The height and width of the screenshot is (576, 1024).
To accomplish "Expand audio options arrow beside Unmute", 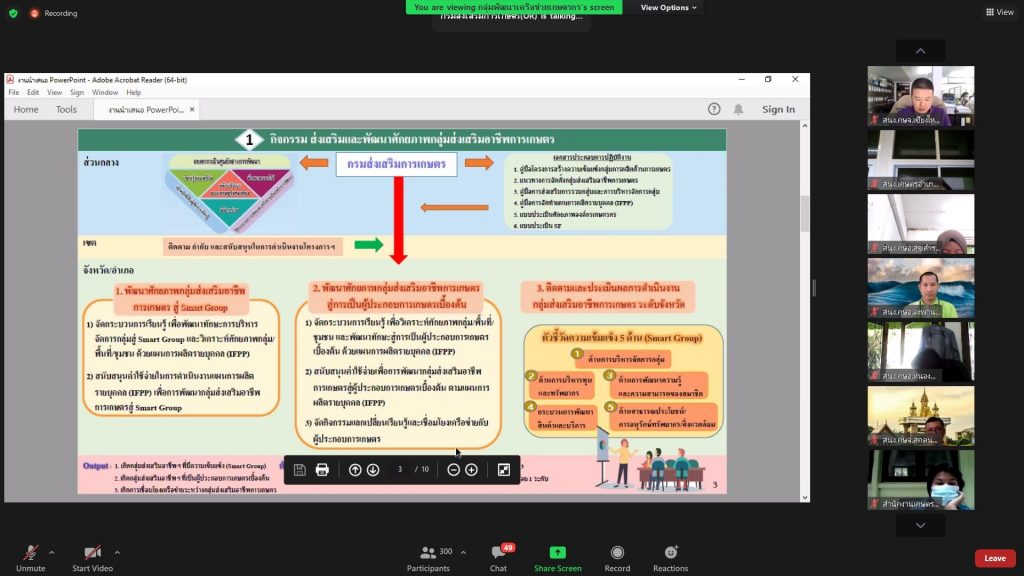I will [x=52, y=552].
